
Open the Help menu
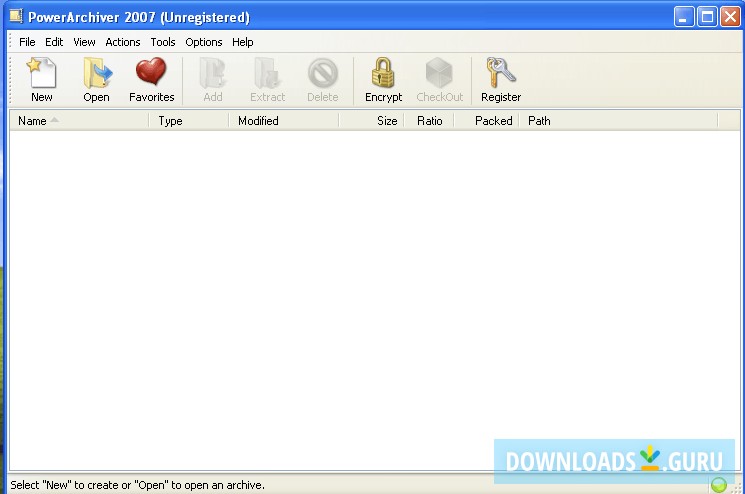pyautogui.click(x=242, y=42)
